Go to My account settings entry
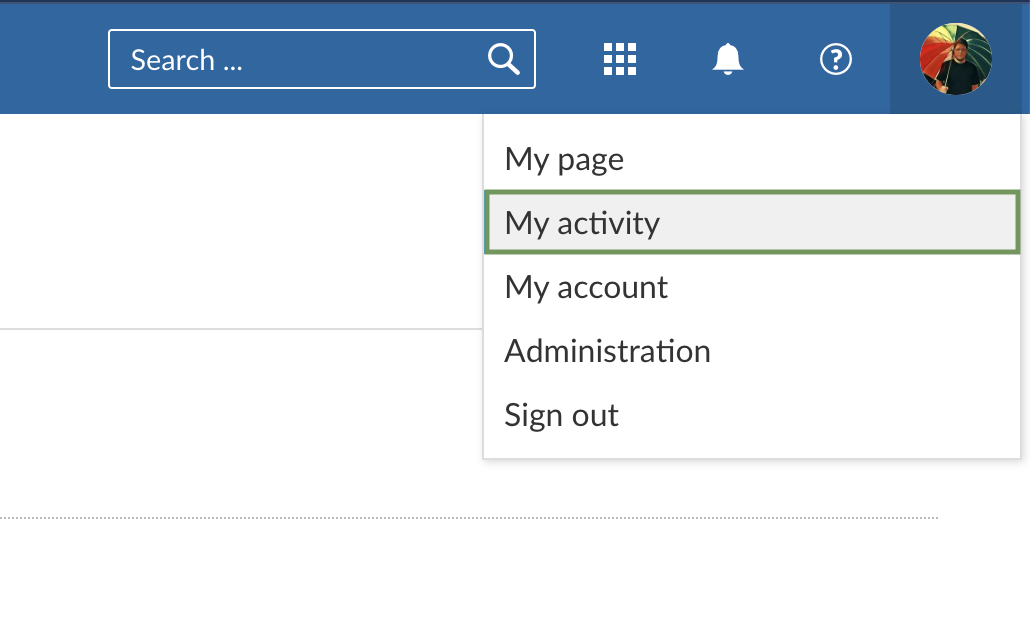 586,287
